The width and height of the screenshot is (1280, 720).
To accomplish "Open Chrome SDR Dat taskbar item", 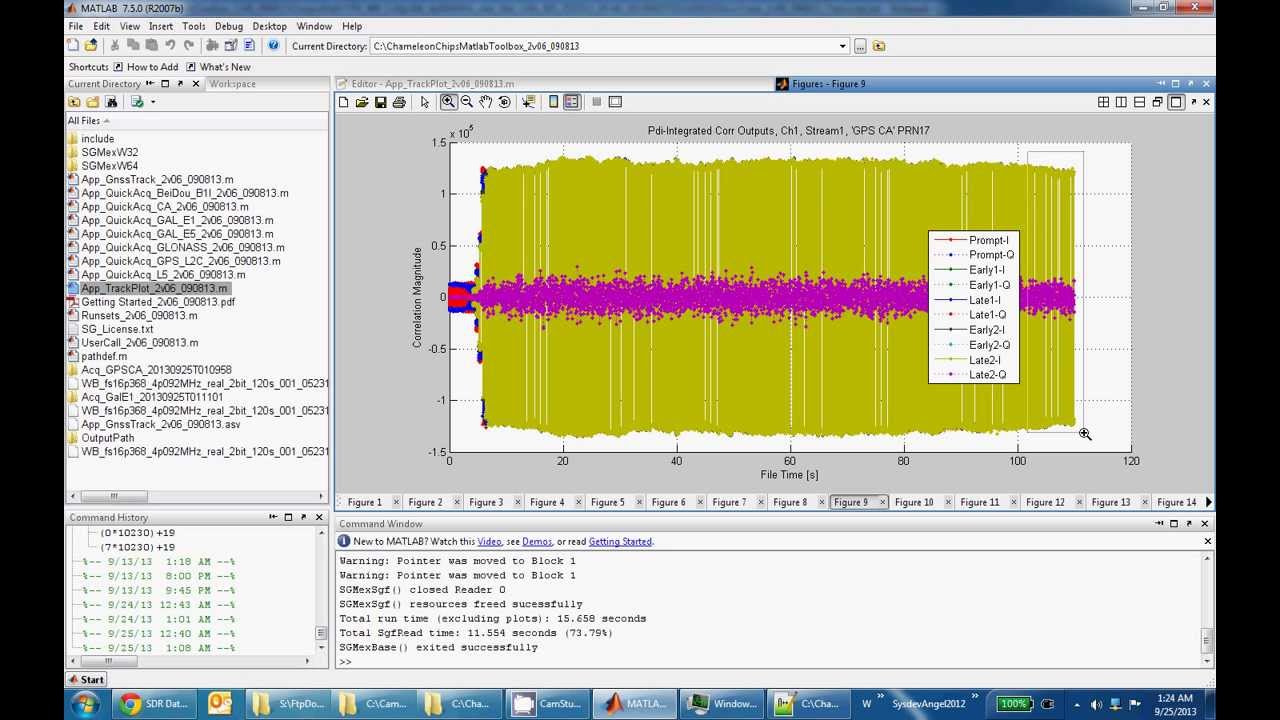I will 155,704.
